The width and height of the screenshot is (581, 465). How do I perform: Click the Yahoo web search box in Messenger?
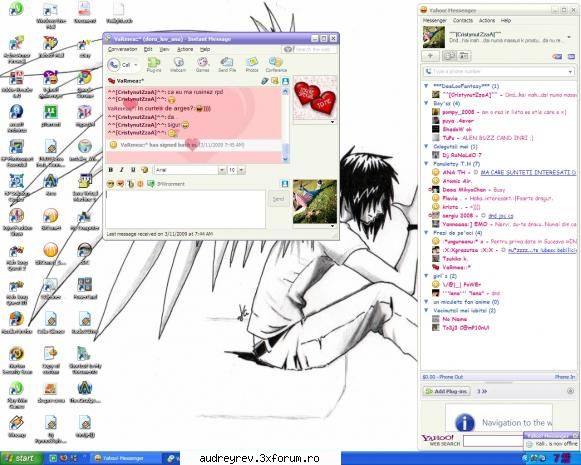click(493, 441)
